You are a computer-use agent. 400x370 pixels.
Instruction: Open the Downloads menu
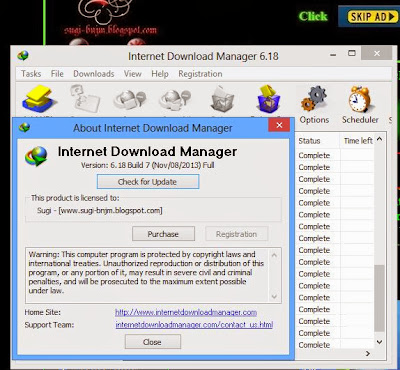(x=94, y=74)
